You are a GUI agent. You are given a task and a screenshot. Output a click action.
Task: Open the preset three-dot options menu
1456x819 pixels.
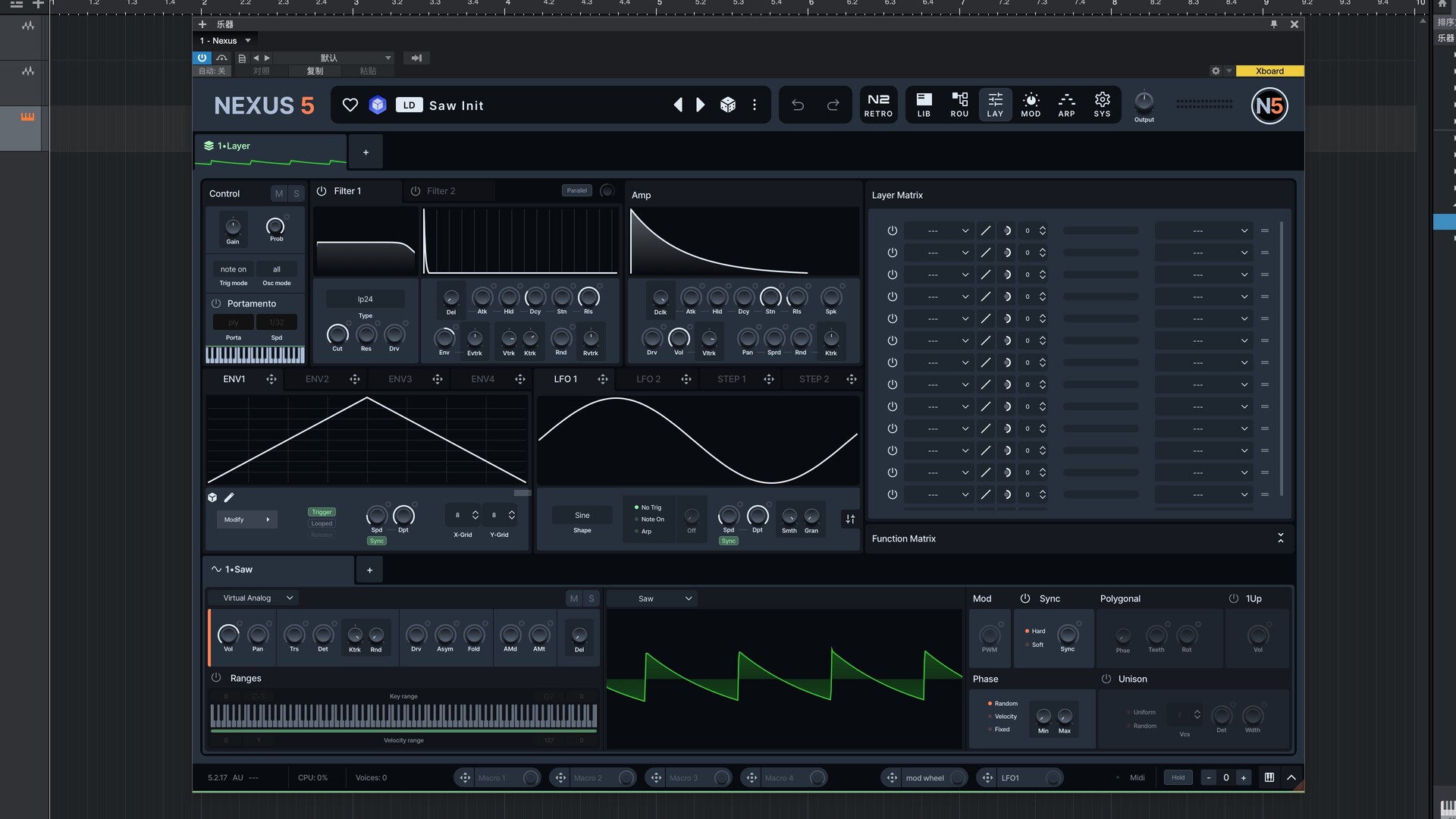coord(754,105)
